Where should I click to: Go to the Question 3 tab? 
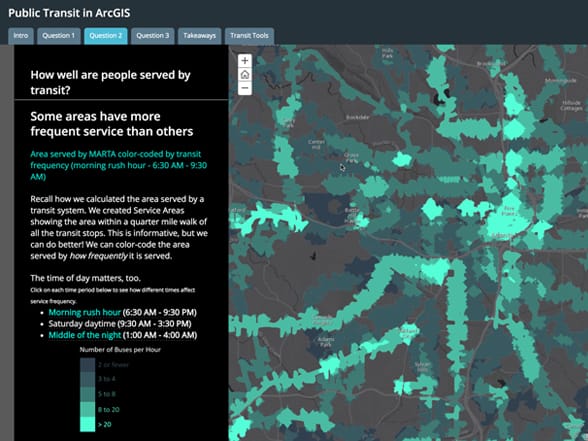click(153, 36)
